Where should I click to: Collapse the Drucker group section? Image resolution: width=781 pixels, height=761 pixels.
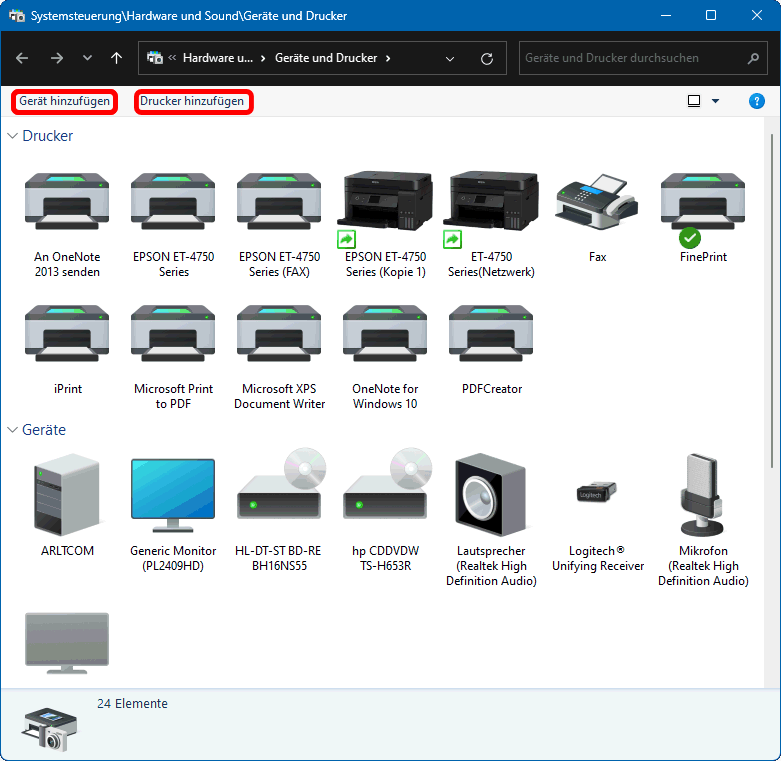[13, 136]
